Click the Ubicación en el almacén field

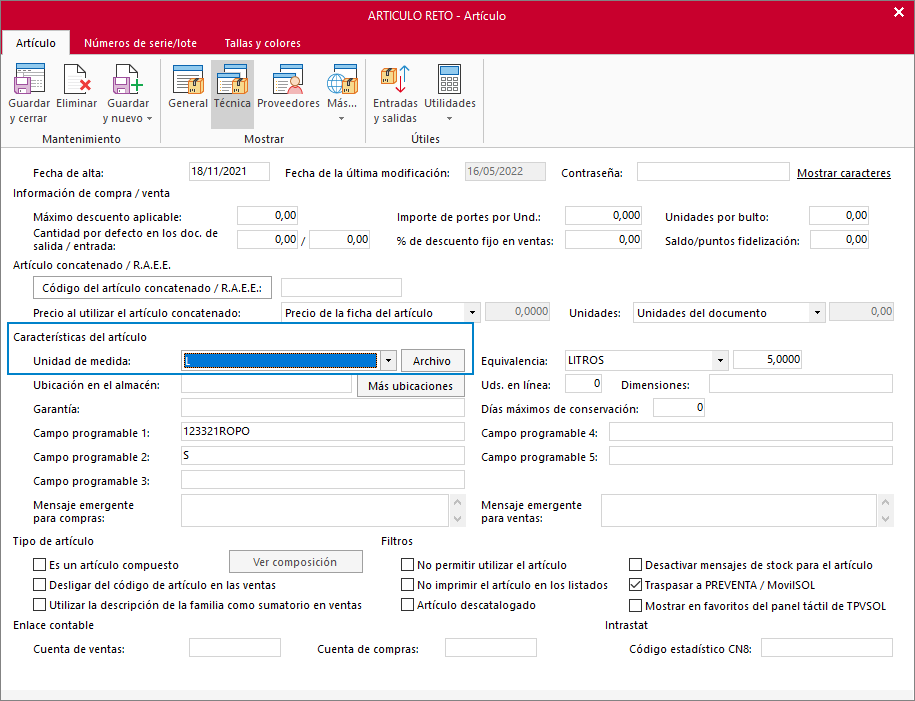tap(266, 384)
